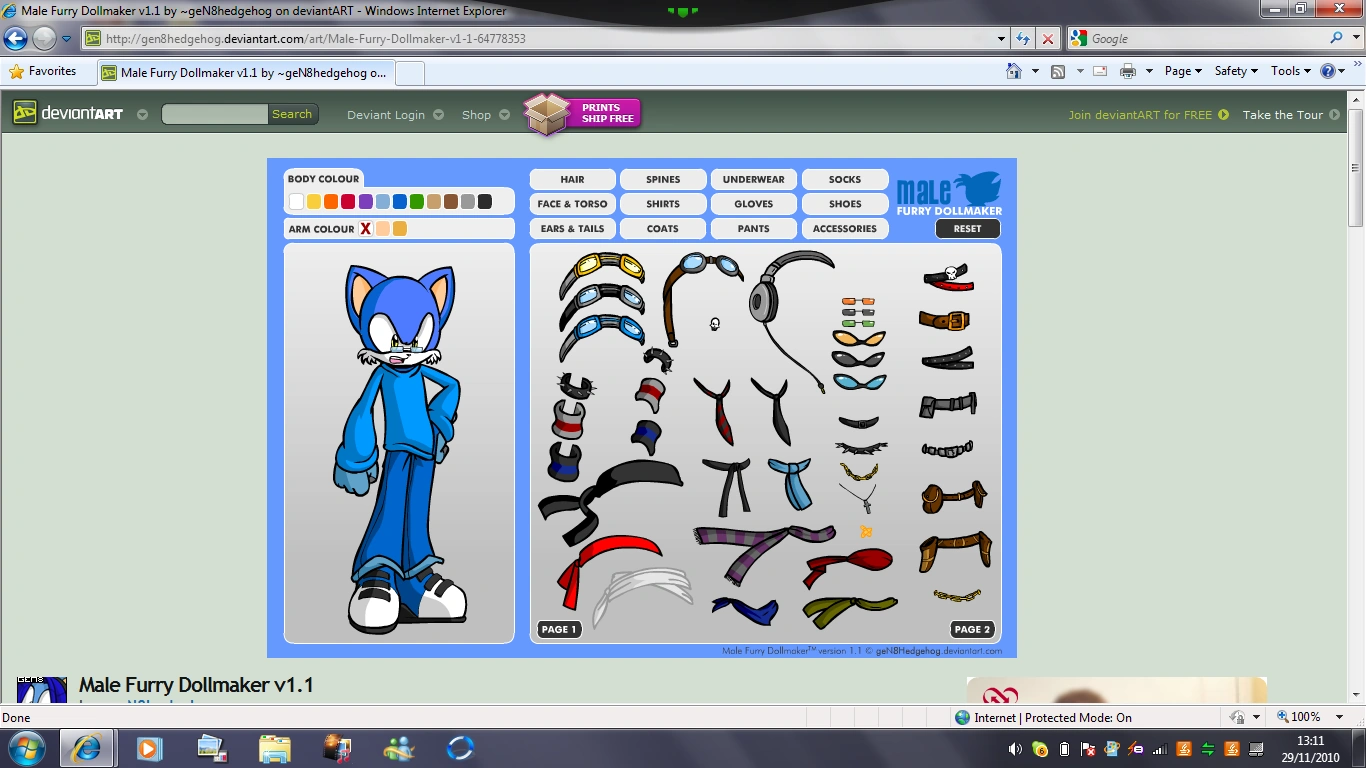1366x768 pixels.
Task: Open the HAIR category
Action: 572,179
